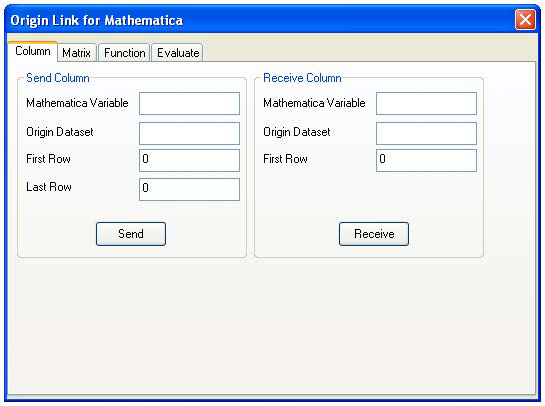Close the Origin Link for Mathematica dialog
This screenshot has height=406, width=545.
pyautogui.click(x=525, y=20)
